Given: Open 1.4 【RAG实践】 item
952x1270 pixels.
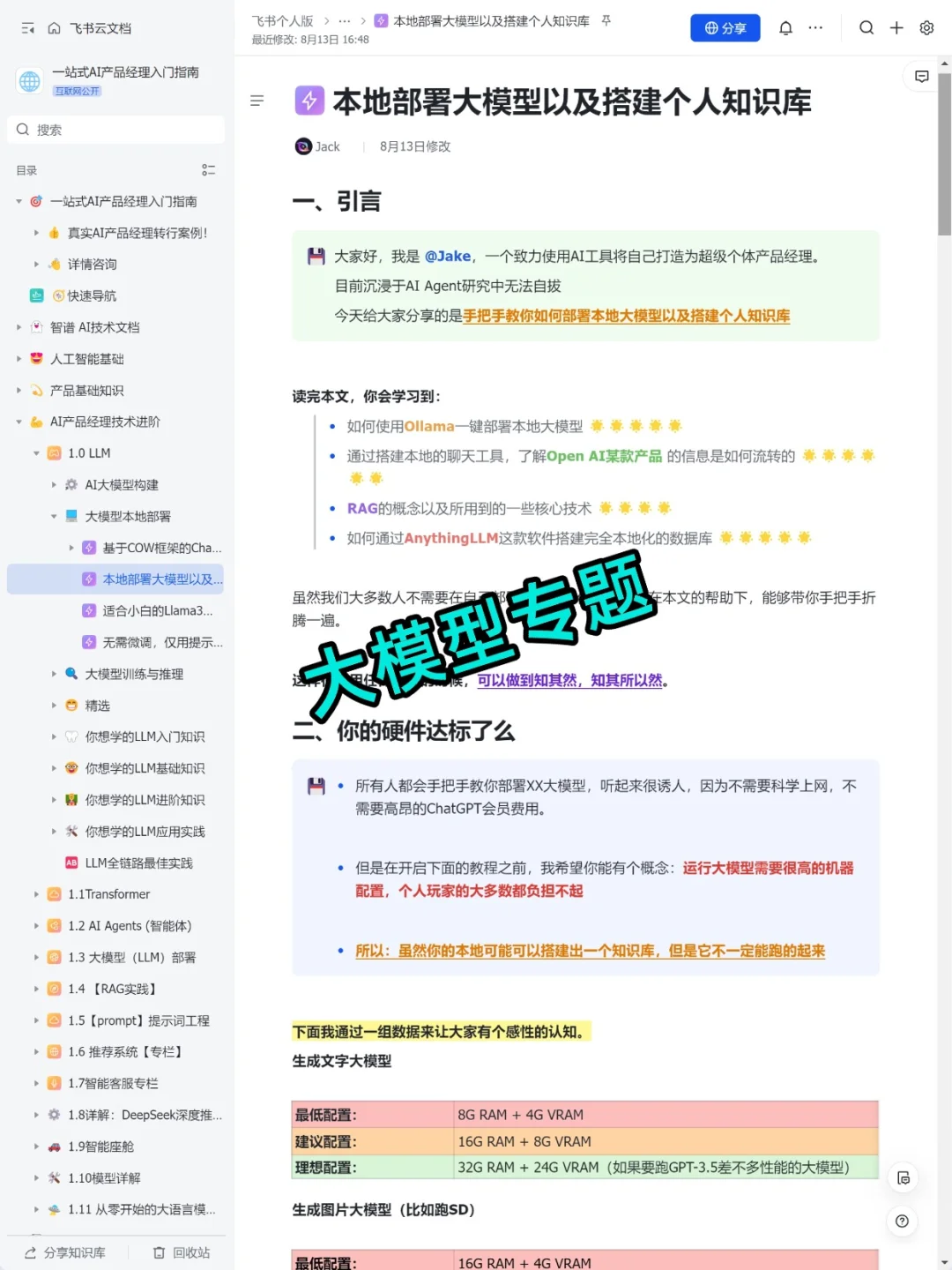Looking at the screenshot, I should coord(115,989).
